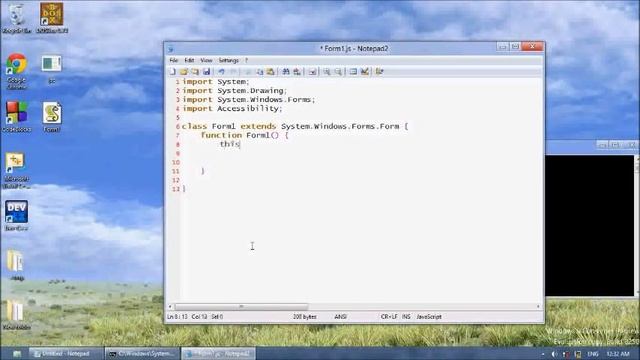Viewport: 640px width, 360px height.
Task: Click the Zoom In magnifier icon
Action: pos(327,72)
